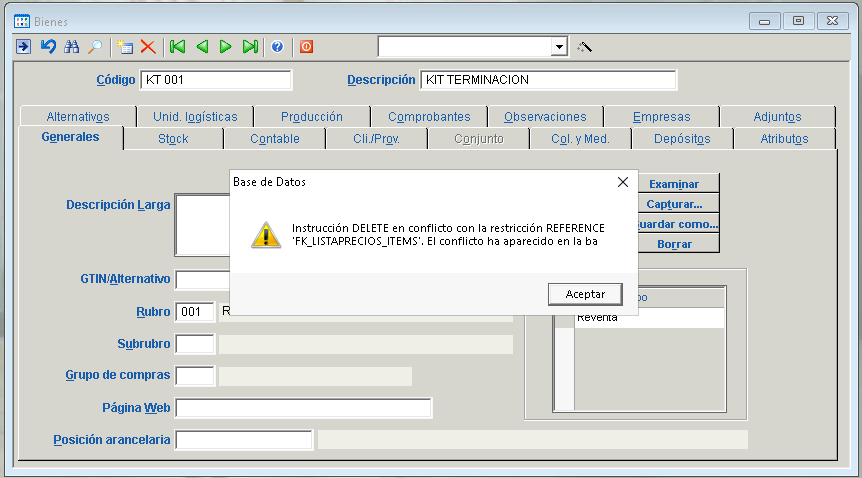Click the magnifying glass icon
The height and width of the screenshot is (478, 862).
coord(95,47)
